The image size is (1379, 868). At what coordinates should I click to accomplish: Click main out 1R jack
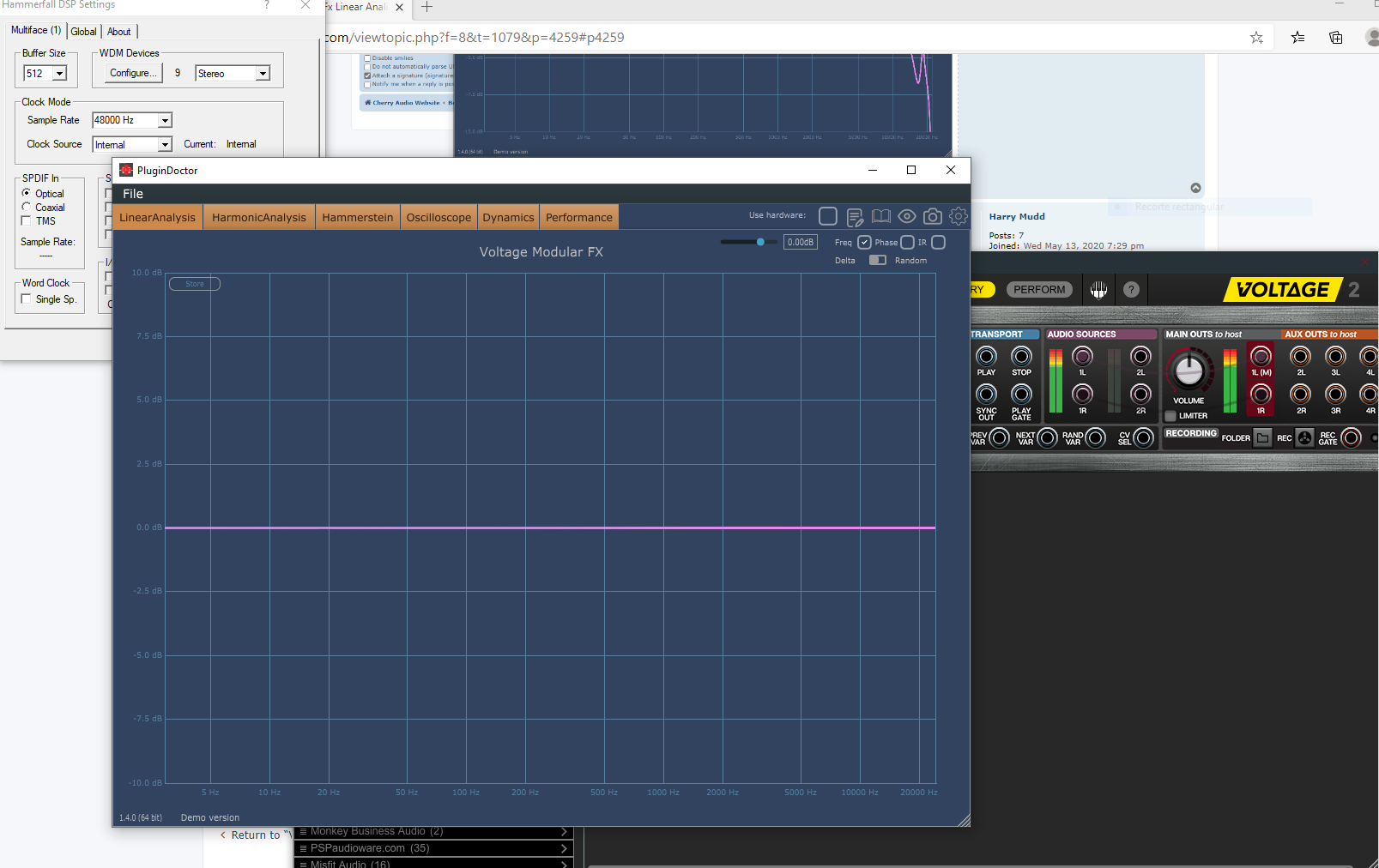pyautogui.click(x=1261, y=394)
